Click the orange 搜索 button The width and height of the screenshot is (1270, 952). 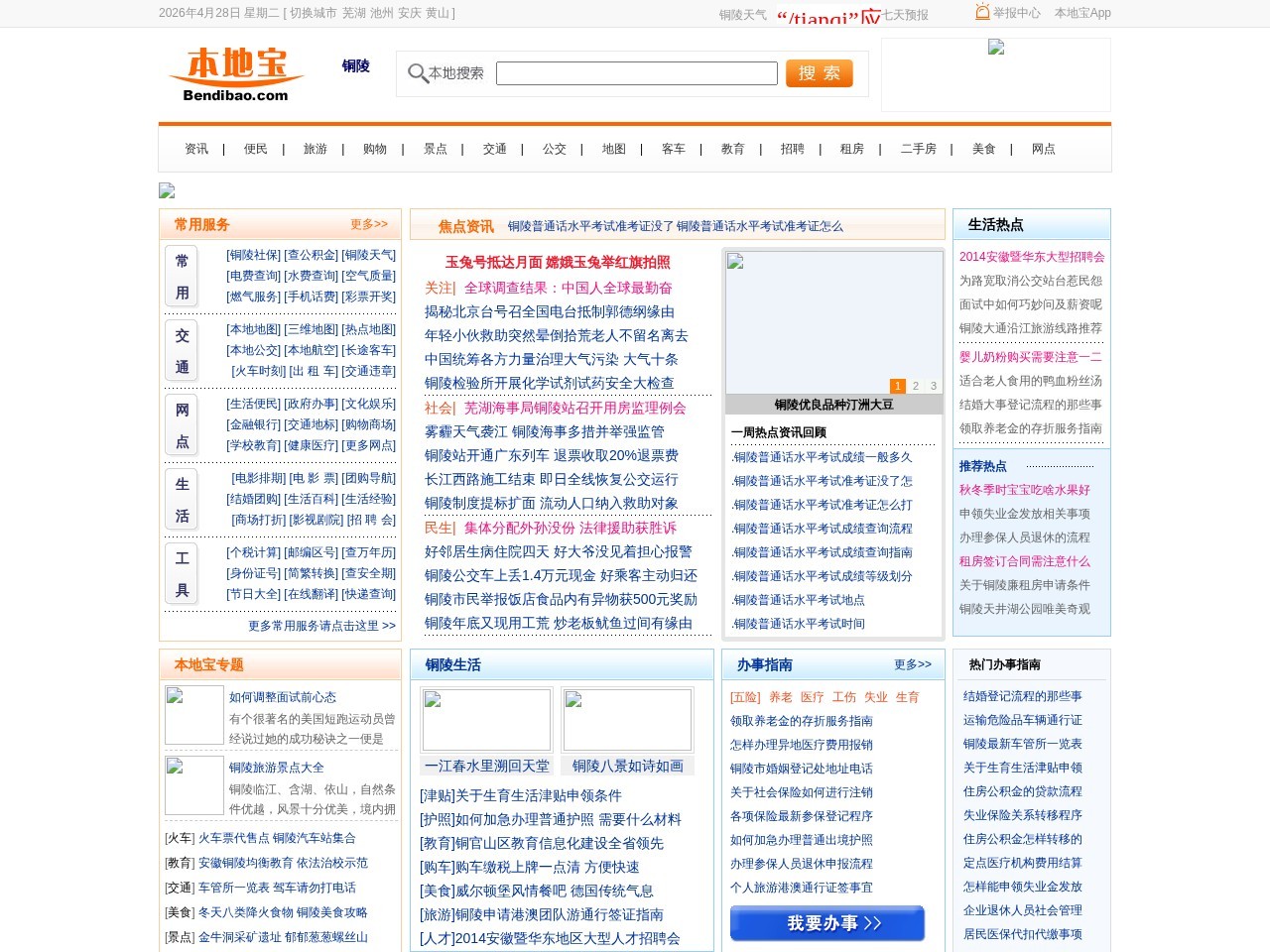click(820, 73)
